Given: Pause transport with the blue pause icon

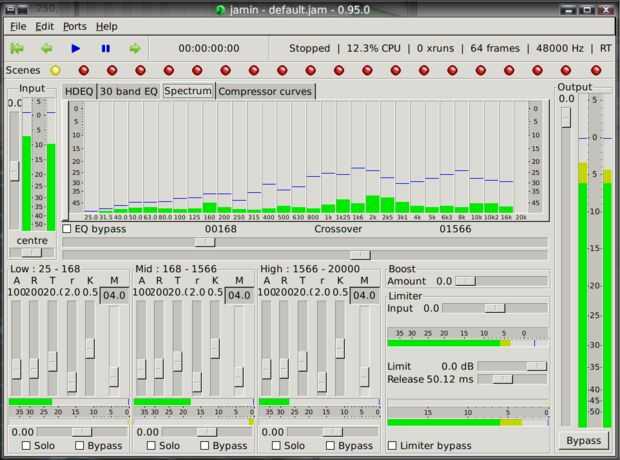Looking at the screenshot, I should click(105, 49).
